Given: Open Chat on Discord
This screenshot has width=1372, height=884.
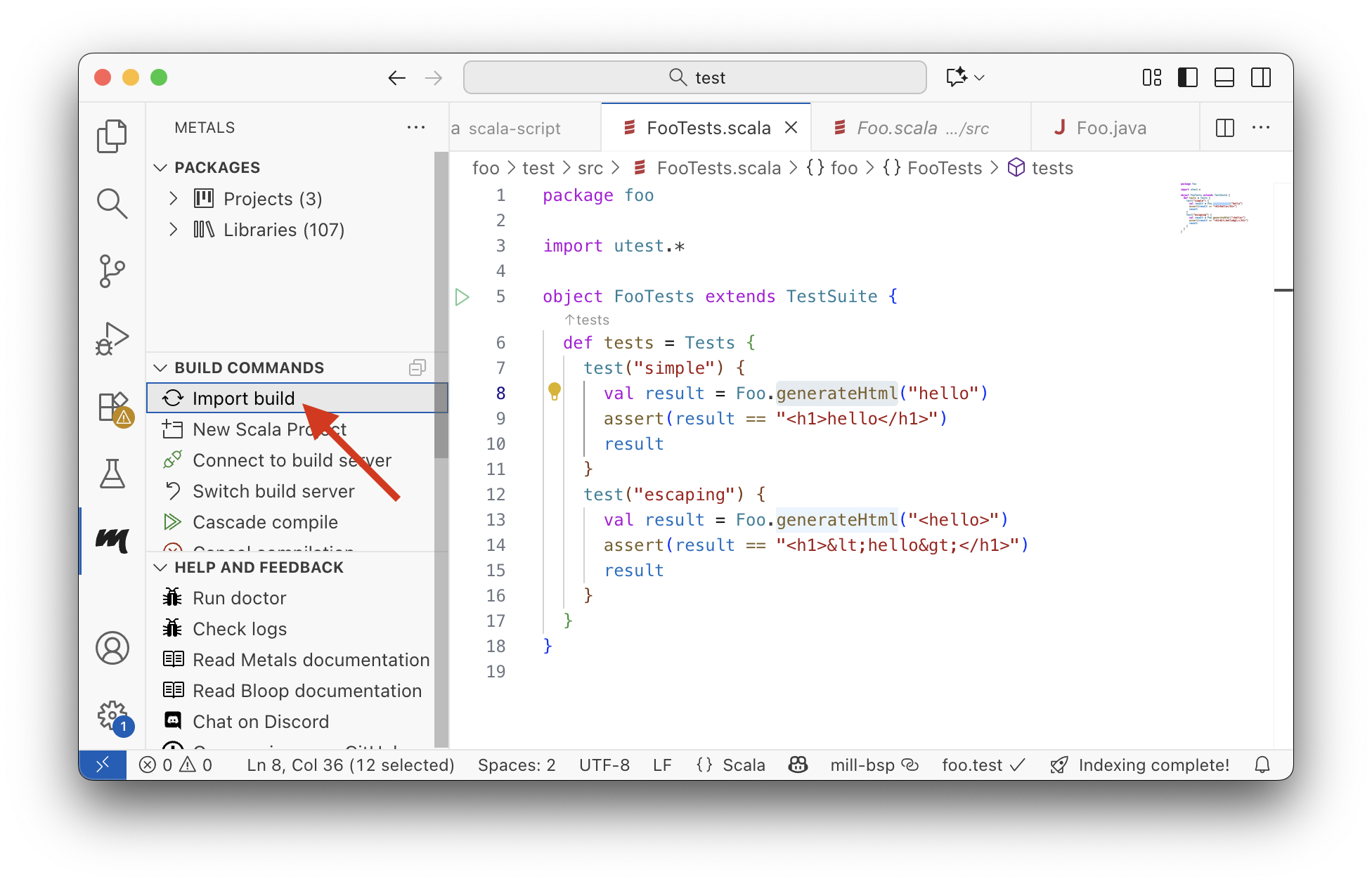Looking at the screenshot, I should click(261, 721).
